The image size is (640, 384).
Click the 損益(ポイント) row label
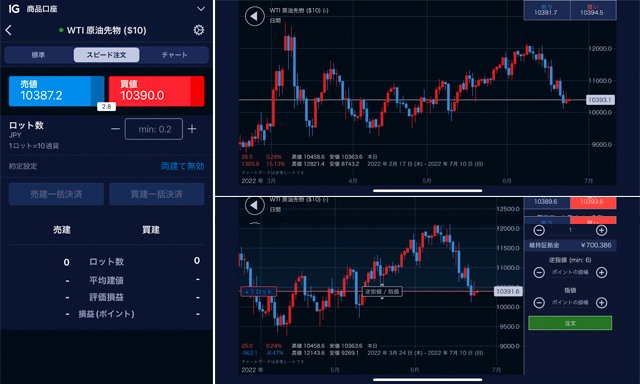107,314
